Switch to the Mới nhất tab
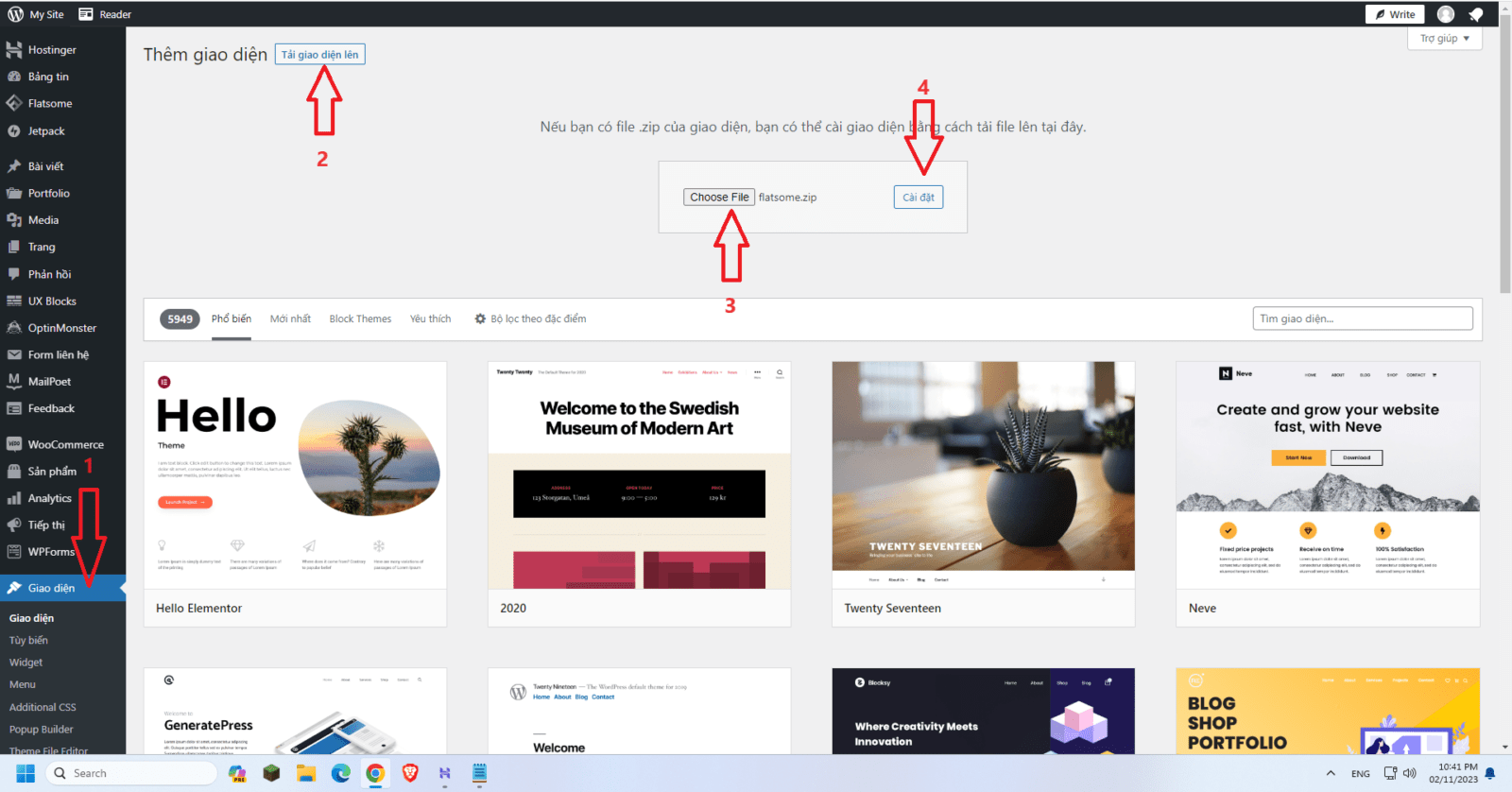 tap(290, 319)
